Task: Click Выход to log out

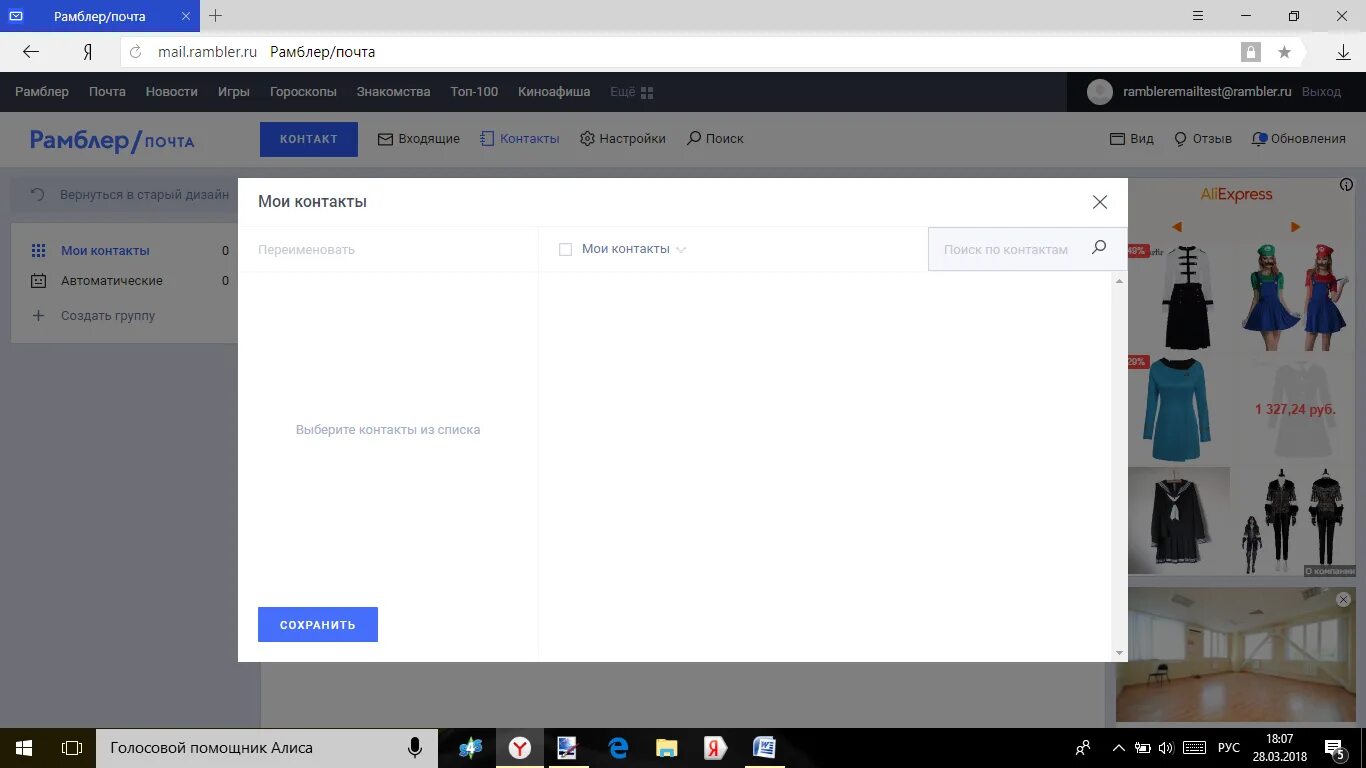Action: (1322, 91)
